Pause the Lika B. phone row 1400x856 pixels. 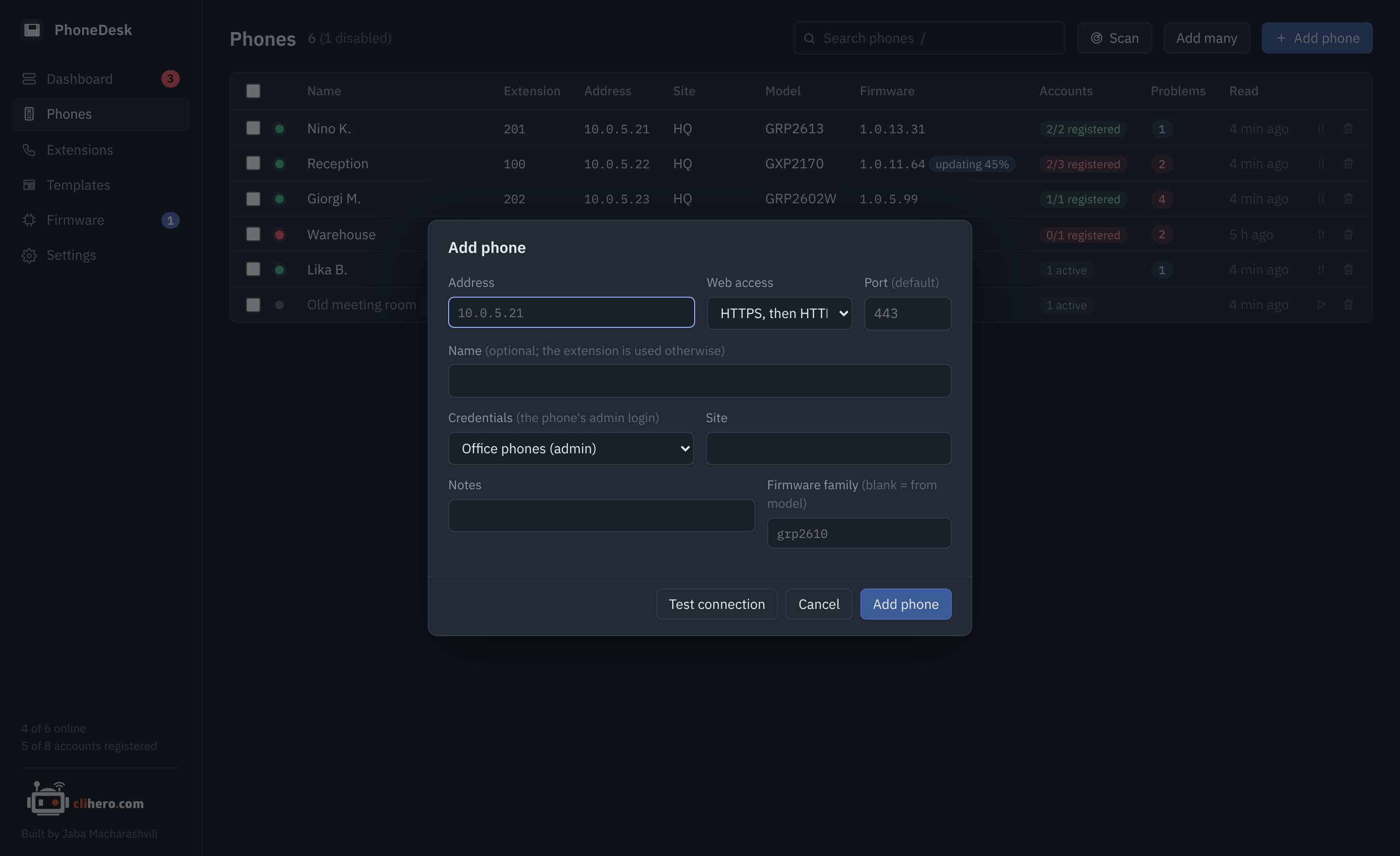click(1321, 269)
